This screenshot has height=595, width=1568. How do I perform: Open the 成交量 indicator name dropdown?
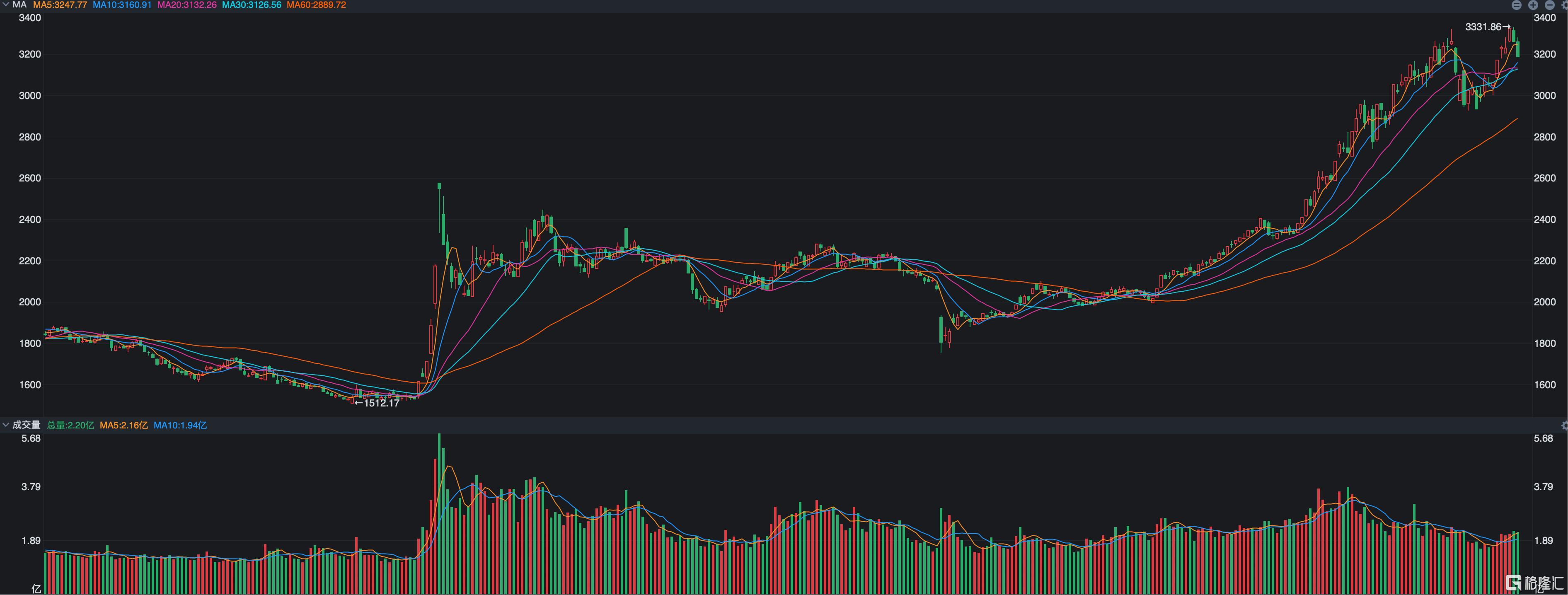pyautogui.click(x=26, y=425)
